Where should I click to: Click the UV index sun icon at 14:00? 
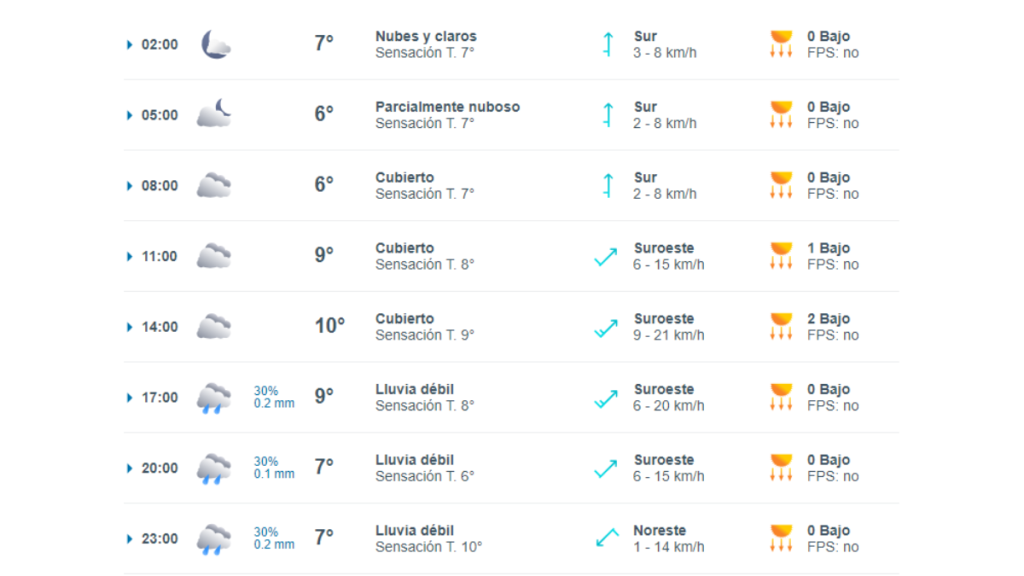pyautogui.click(x=781, y=327)
